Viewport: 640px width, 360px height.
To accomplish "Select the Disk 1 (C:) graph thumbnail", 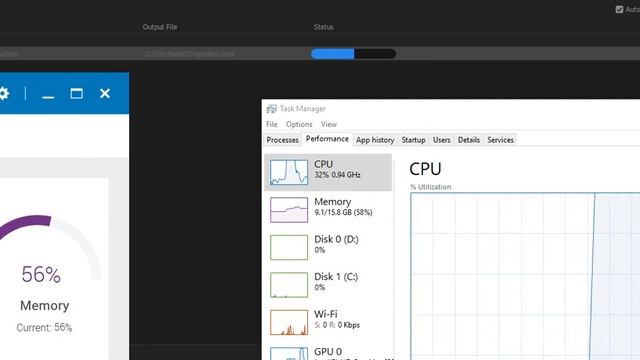I will pyautogui.click(x=289, y=285).
